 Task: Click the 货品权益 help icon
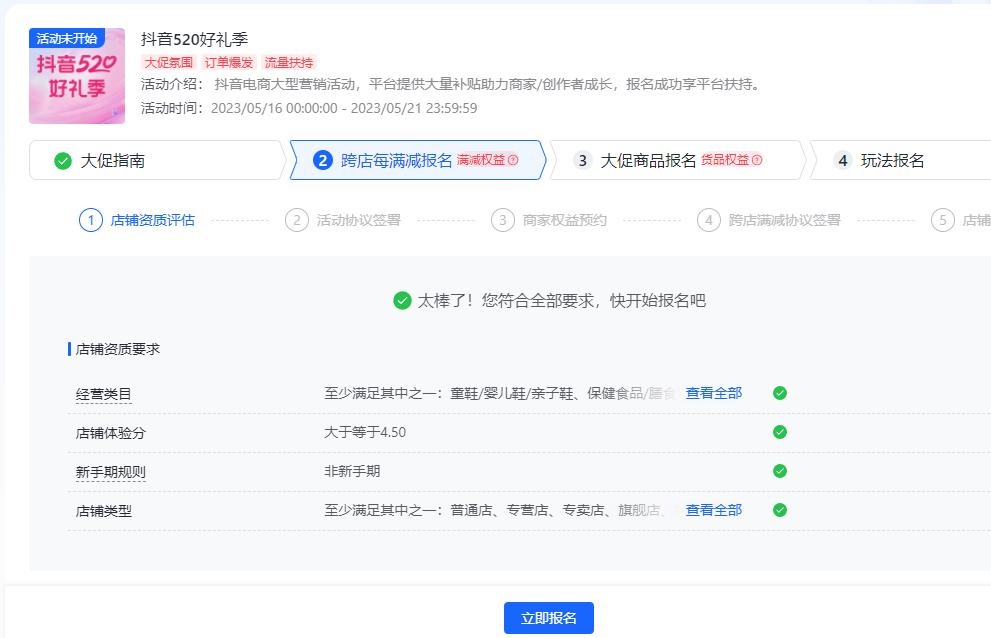click(757, 160)
